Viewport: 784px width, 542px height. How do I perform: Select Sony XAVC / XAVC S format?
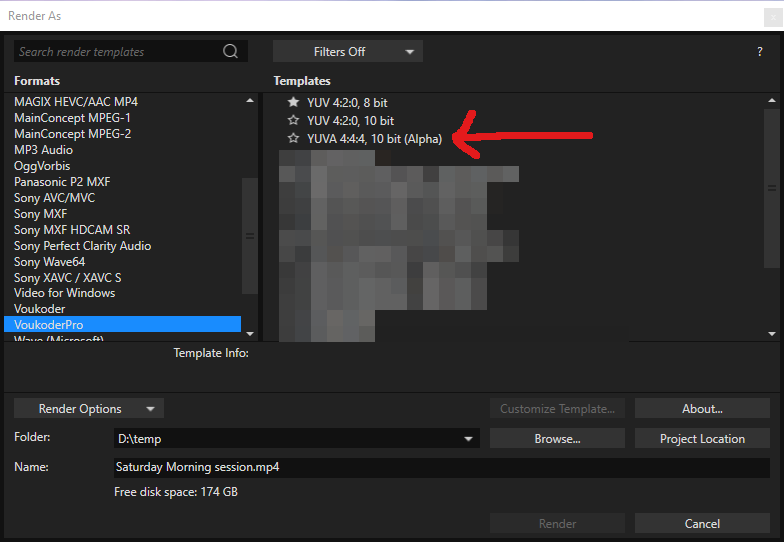click(x=67, y=277)
